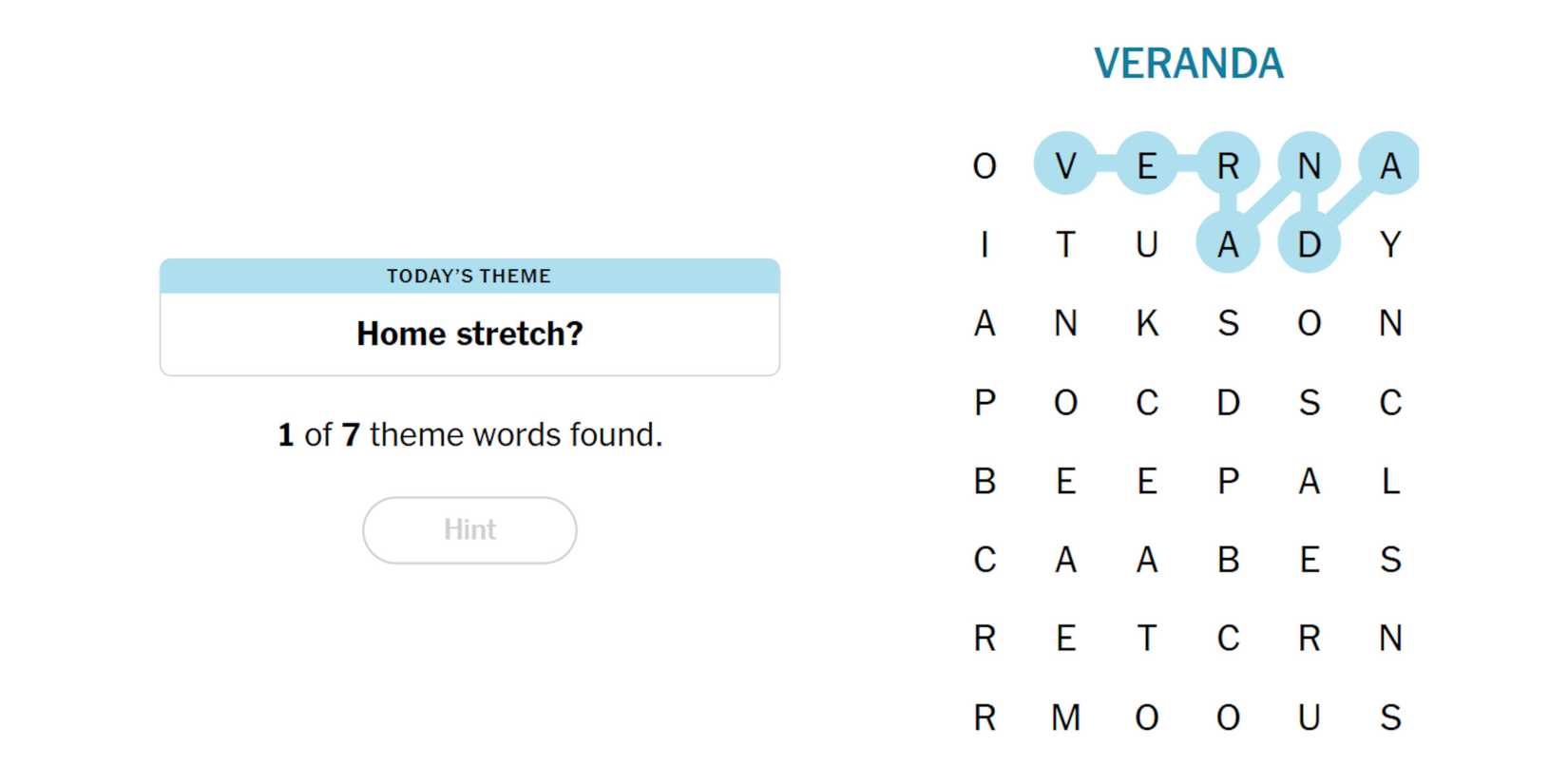This screenshot has height=784, width=1568.
Task: Select the highlighted letter E
Action: click(x=1147, y=165)
